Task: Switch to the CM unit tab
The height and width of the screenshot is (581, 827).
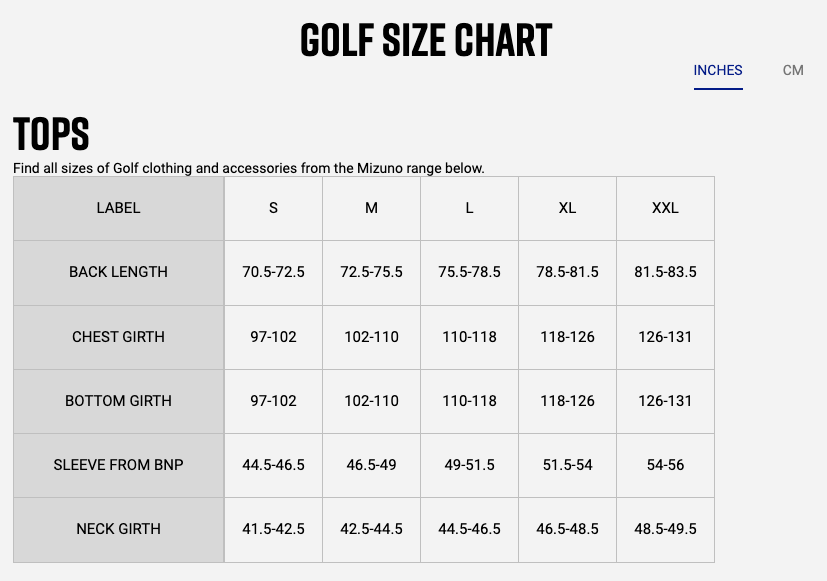Action: 793,70
